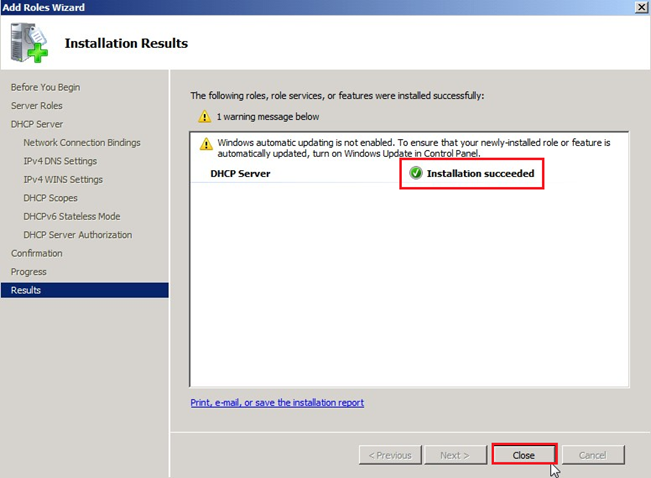Viewport: 651px width, 478px height.
Task: Select the DHCP Server step in sidebar
Action: pyautogui.click(x=37, y=124)
